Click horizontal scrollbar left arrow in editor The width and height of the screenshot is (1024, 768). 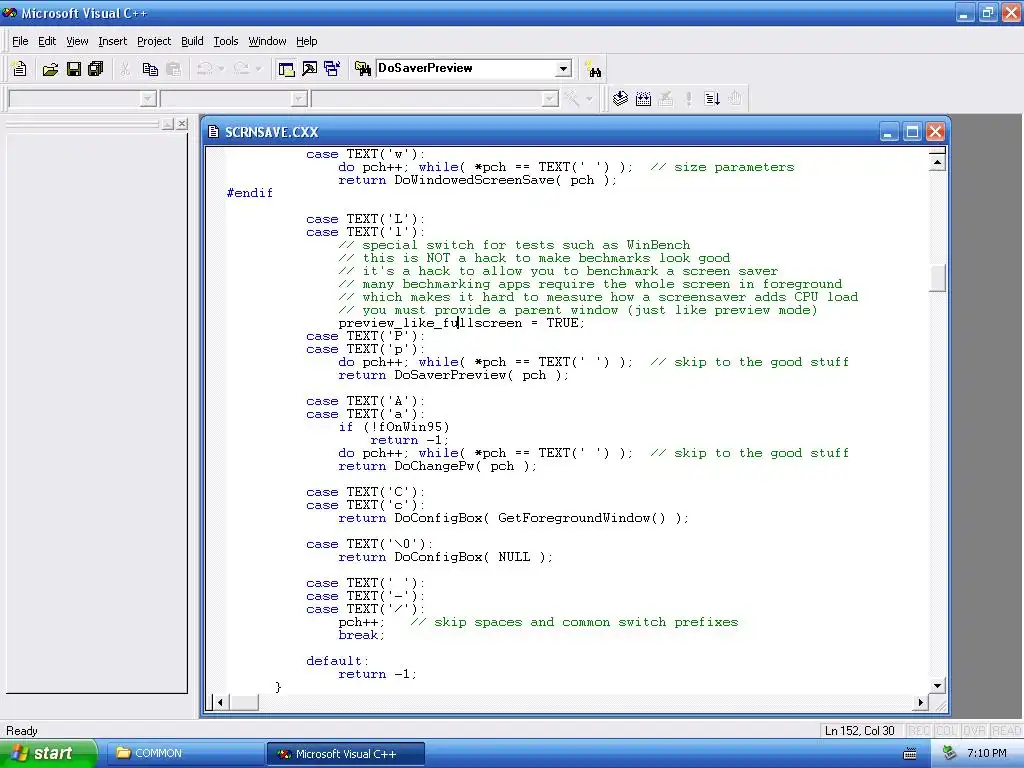click(x=220, y=703)
